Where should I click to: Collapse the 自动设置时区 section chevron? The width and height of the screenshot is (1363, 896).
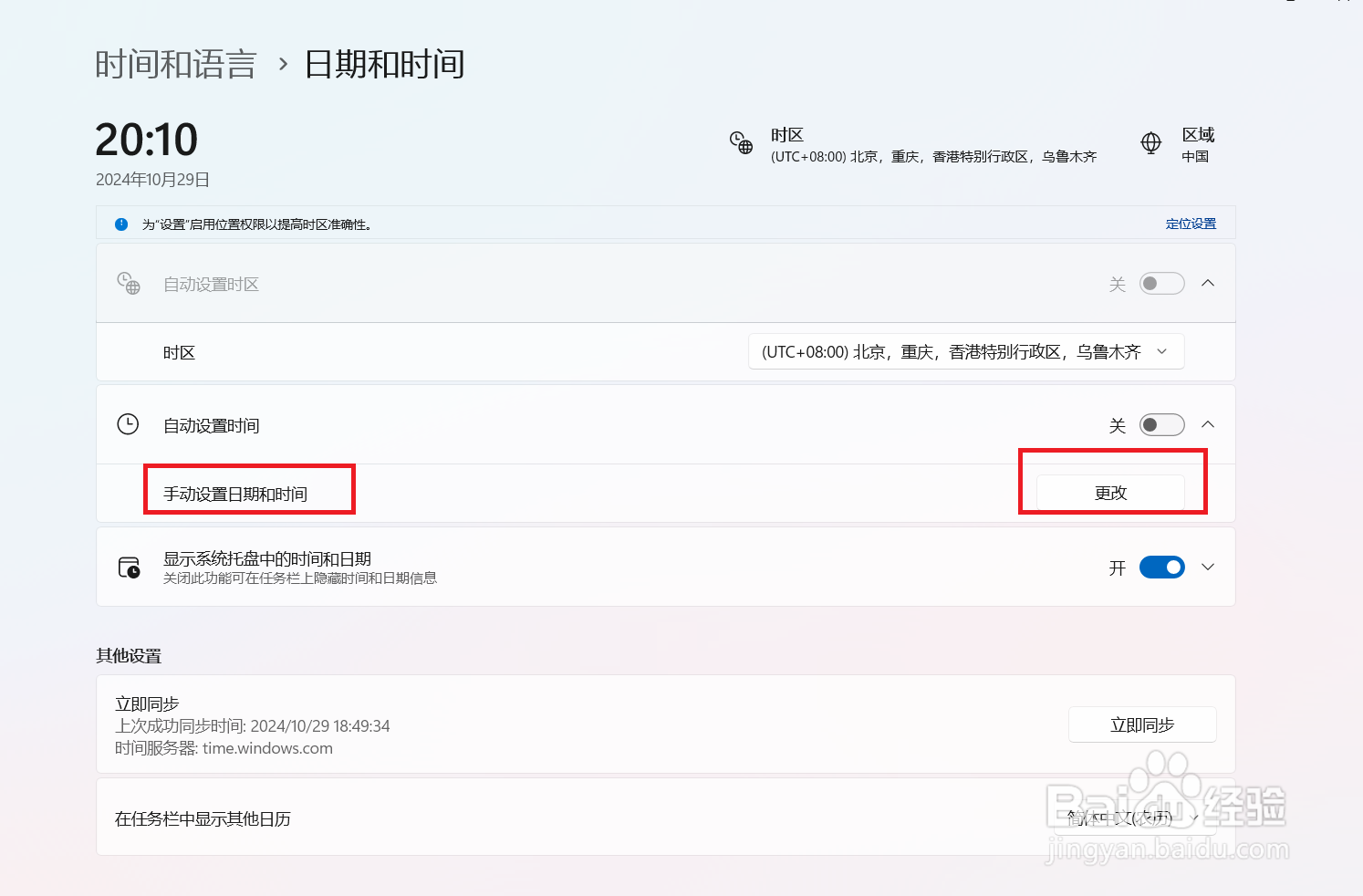click(x=1208, y=284)
